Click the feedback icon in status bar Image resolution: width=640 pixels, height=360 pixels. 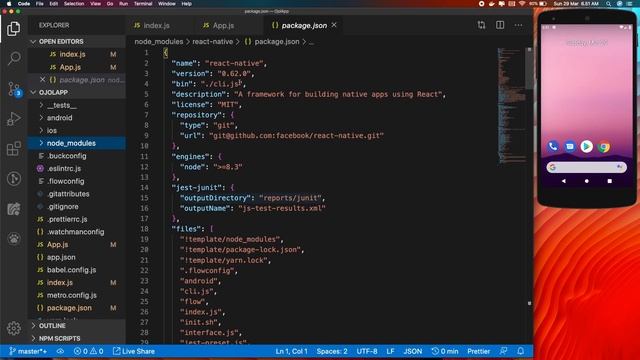(x=504, y=351)
